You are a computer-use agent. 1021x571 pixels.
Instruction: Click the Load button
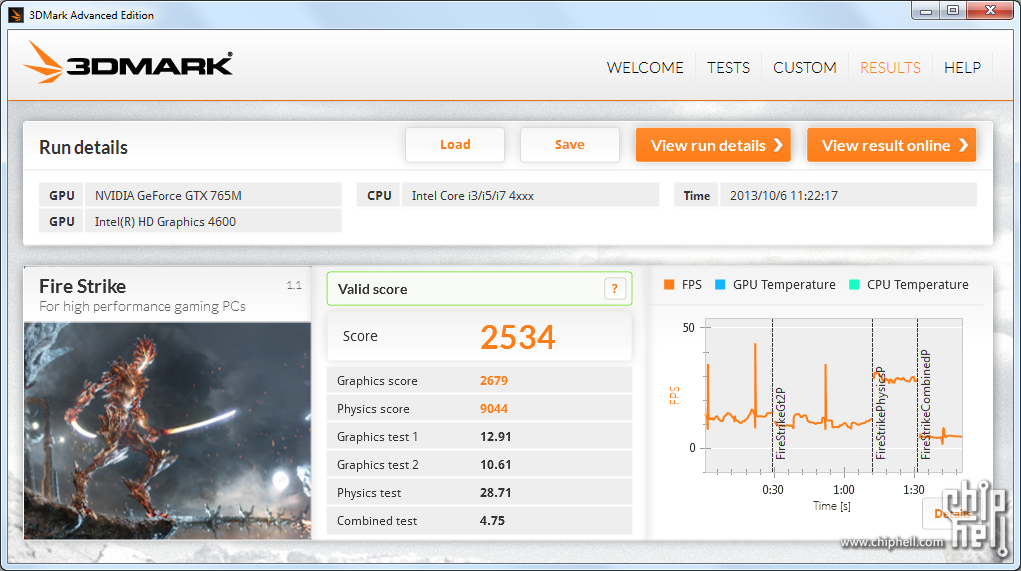(x=455, y=145)
